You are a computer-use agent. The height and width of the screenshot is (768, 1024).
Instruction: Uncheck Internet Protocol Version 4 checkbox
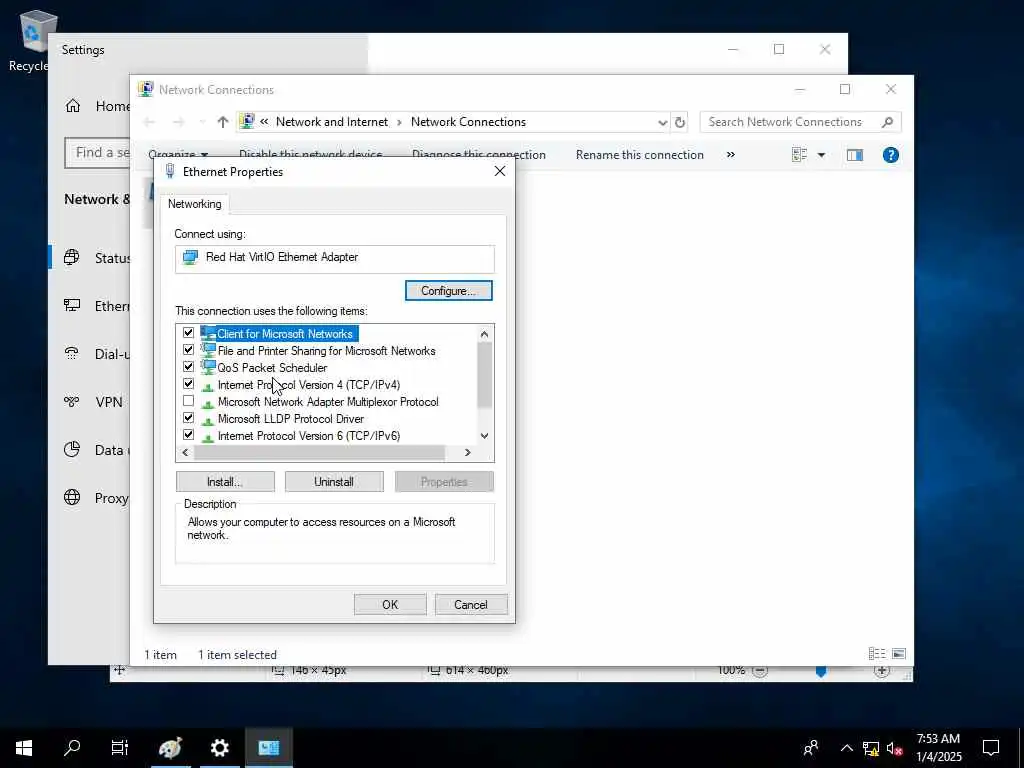[x=188, y=384]
